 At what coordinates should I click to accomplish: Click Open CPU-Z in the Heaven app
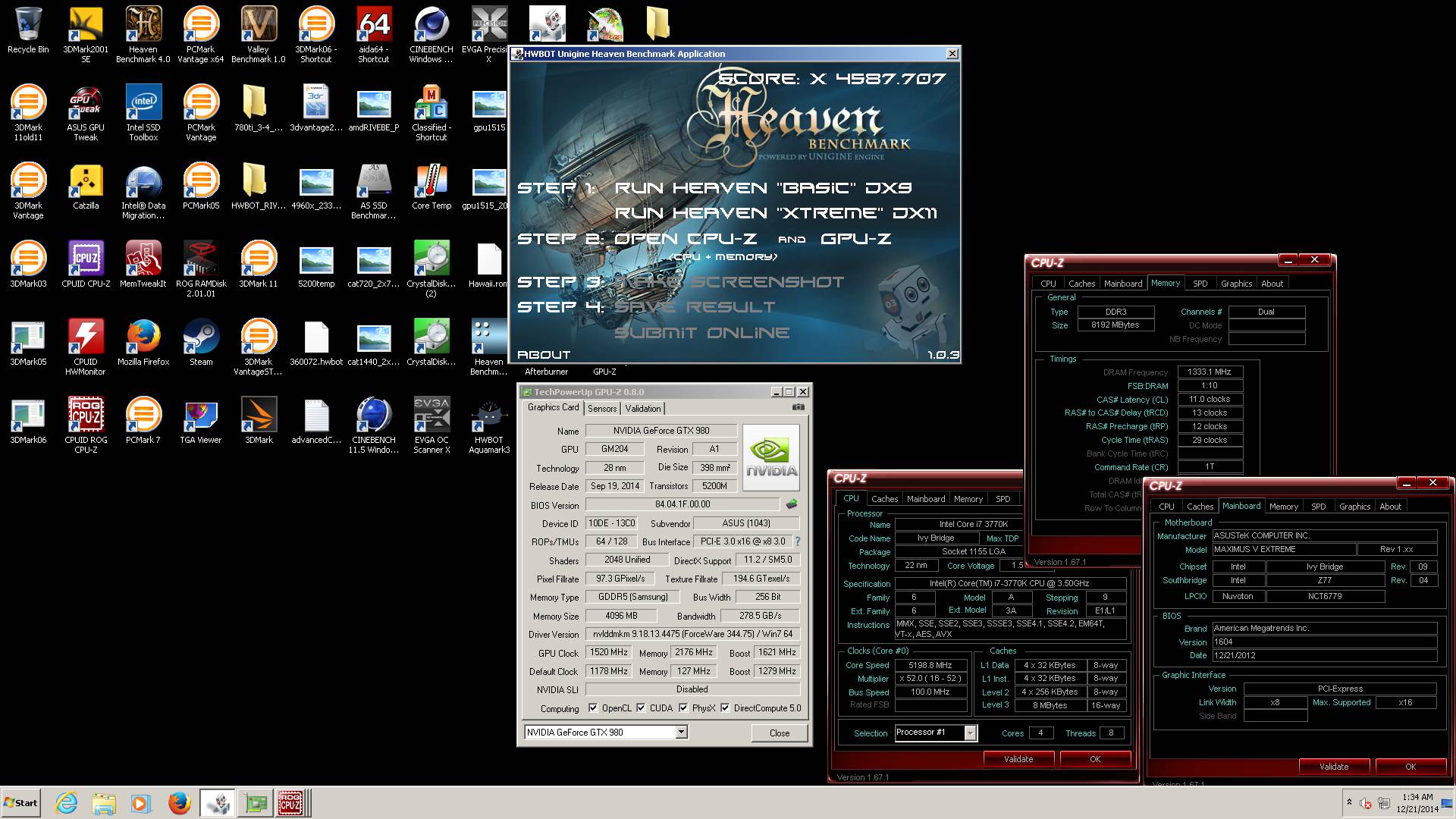686,239
